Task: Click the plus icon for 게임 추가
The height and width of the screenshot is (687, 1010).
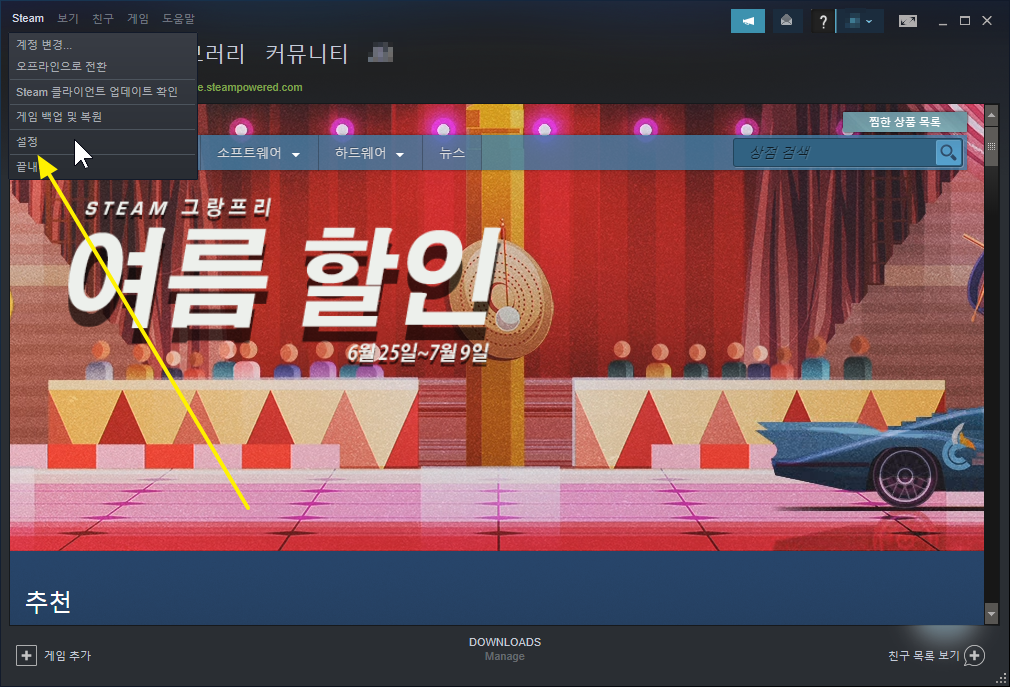Action: [x=26, y=655]
